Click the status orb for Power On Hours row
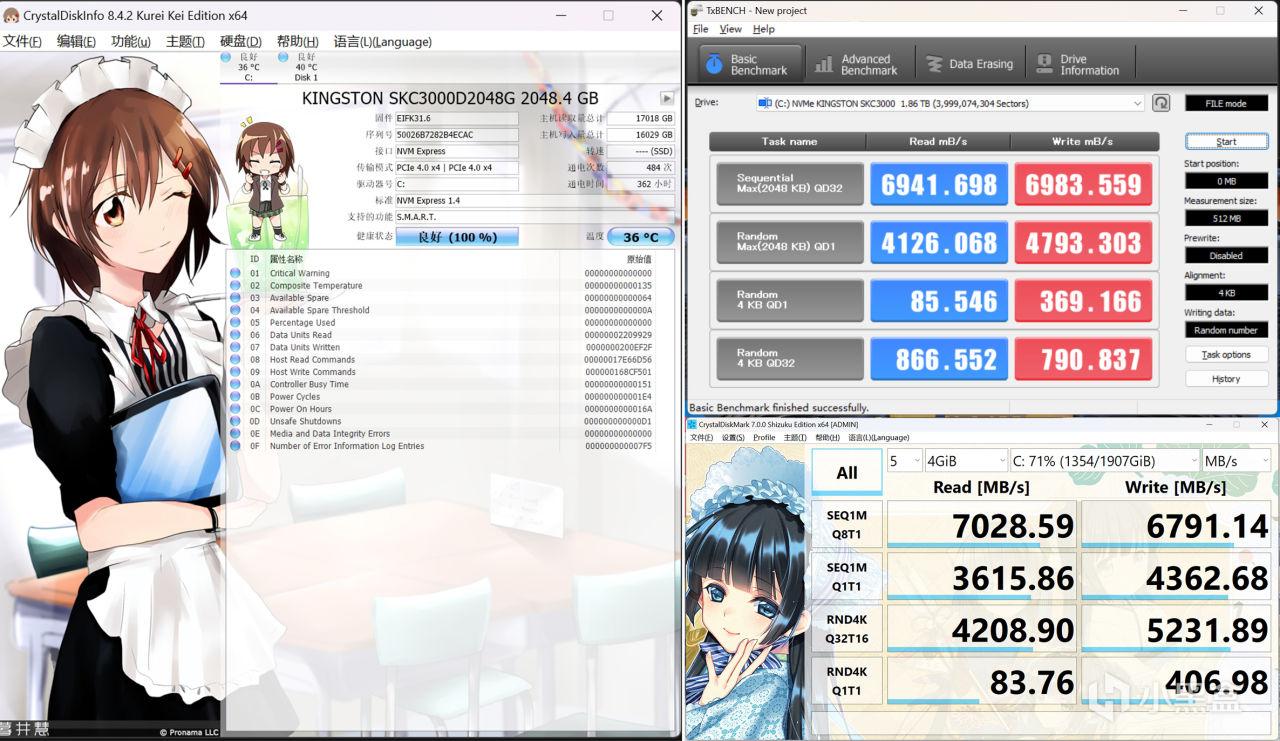Screen dimensions: 1280x741 pos(235,409)
